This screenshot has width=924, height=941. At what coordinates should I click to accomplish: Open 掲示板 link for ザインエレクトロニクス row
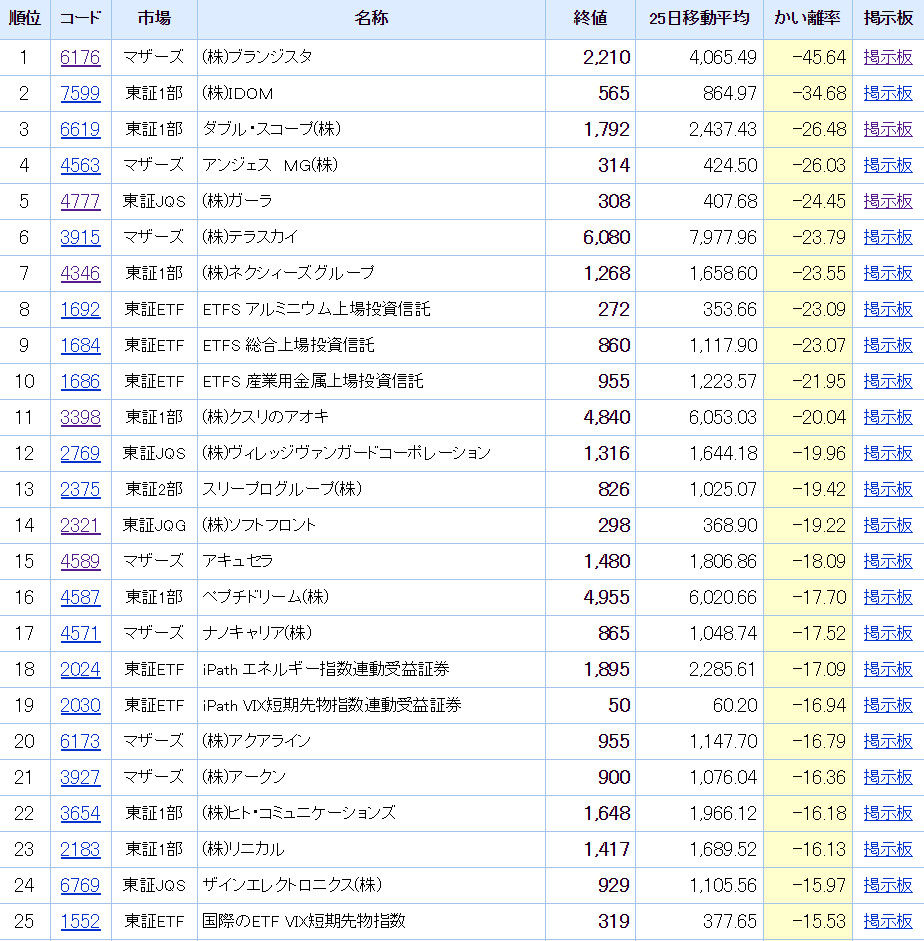(888, 886)
